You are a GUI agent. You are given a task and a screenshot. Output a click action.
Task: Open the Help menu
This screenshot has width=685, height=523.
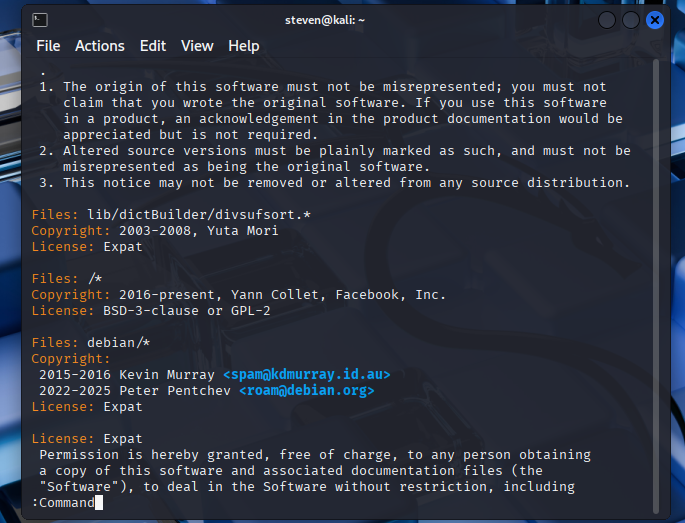[x=243, y=46]
